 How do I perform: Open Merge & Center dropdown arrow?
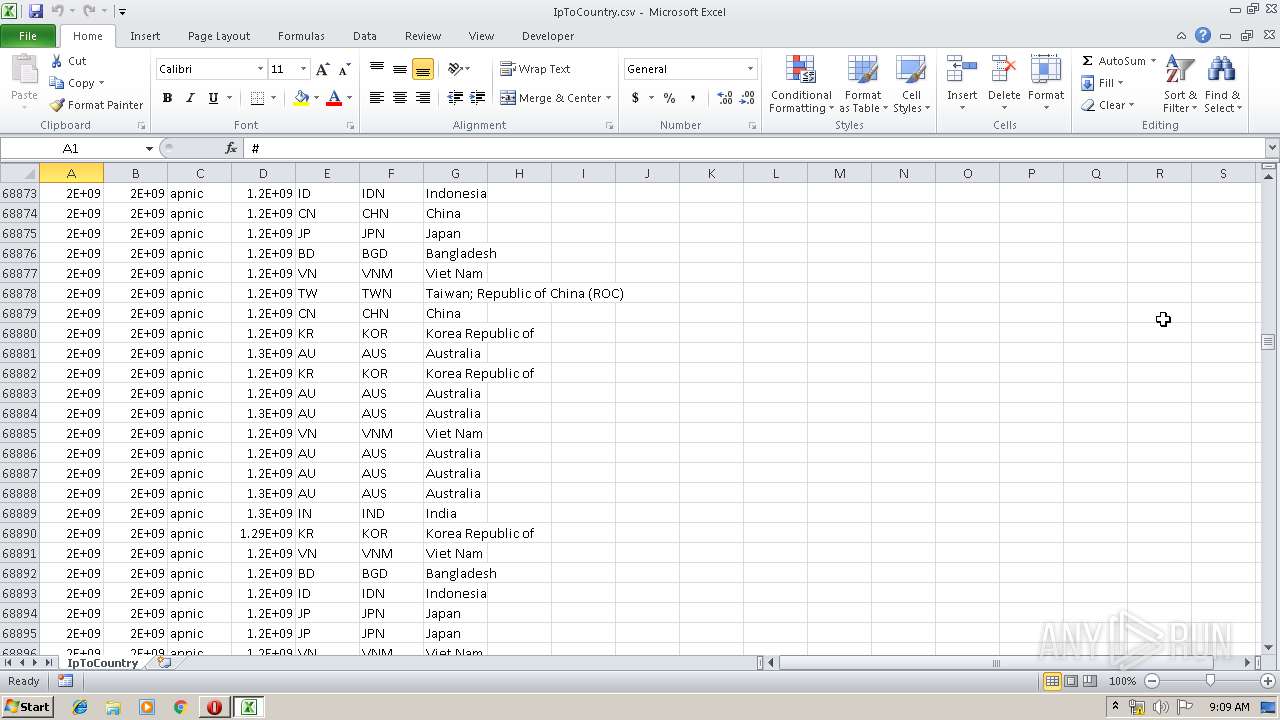pyautogui.click(x=609, y=98)
